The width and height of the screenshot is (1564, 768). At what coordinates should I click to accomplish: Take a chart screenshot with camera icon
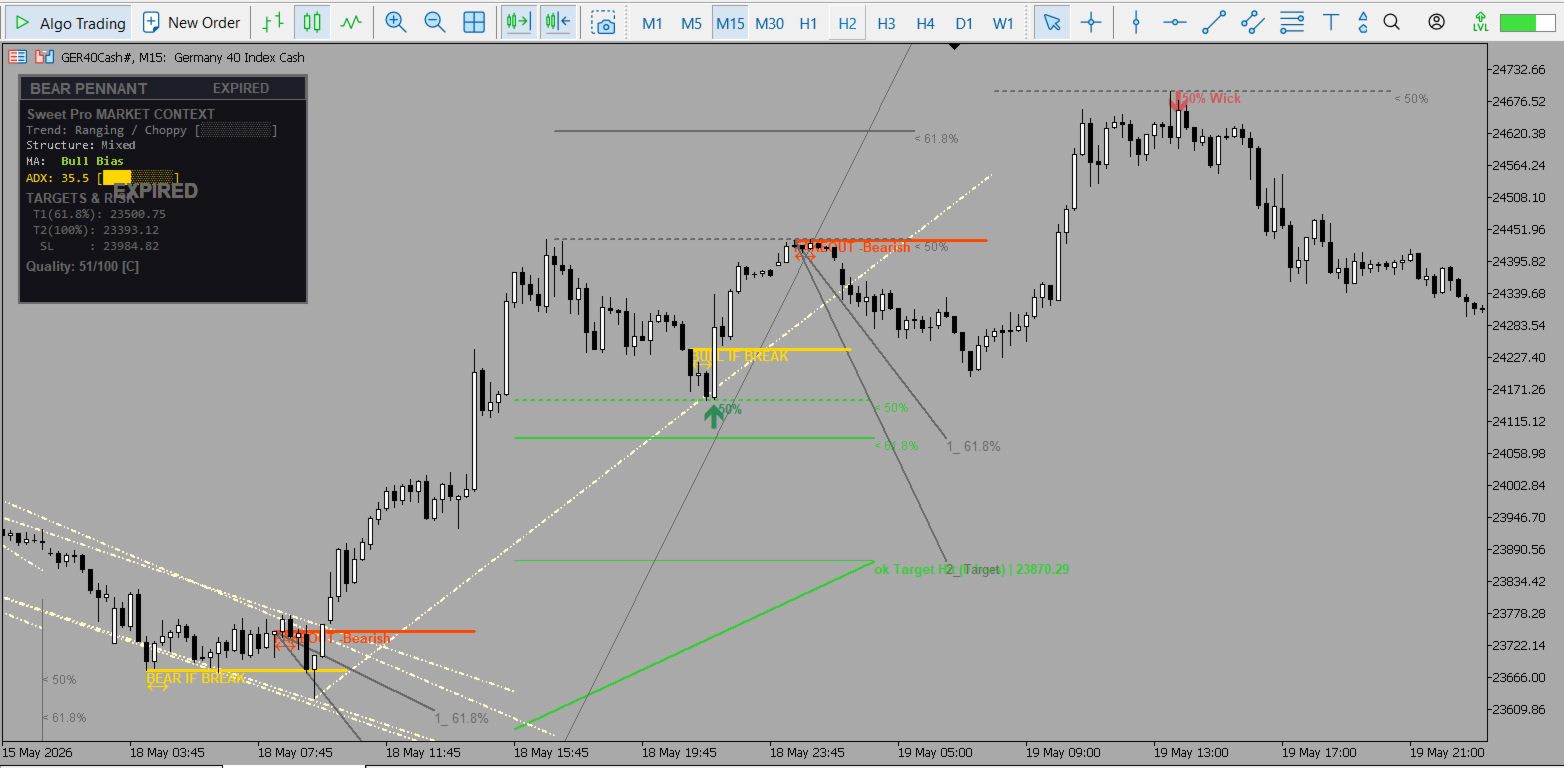coord(603,22)
